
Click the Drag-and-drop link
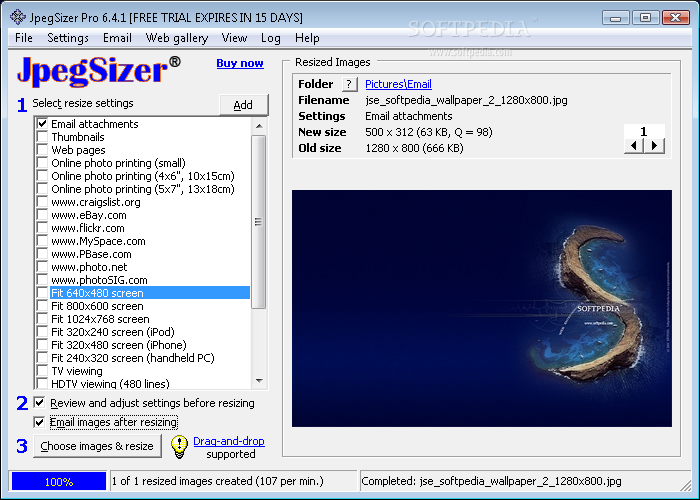coord(229,441)
